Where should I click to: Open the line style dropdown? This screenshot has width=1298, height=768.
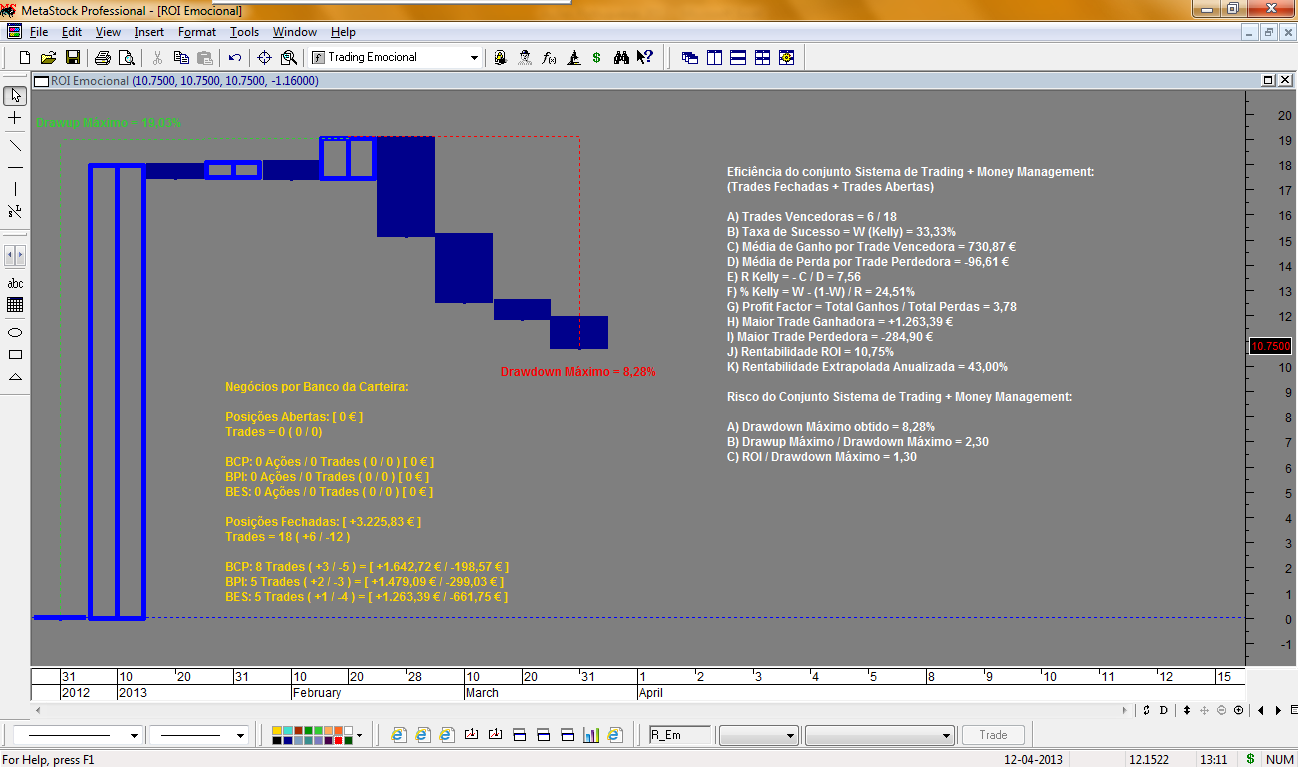pos(133,735)
